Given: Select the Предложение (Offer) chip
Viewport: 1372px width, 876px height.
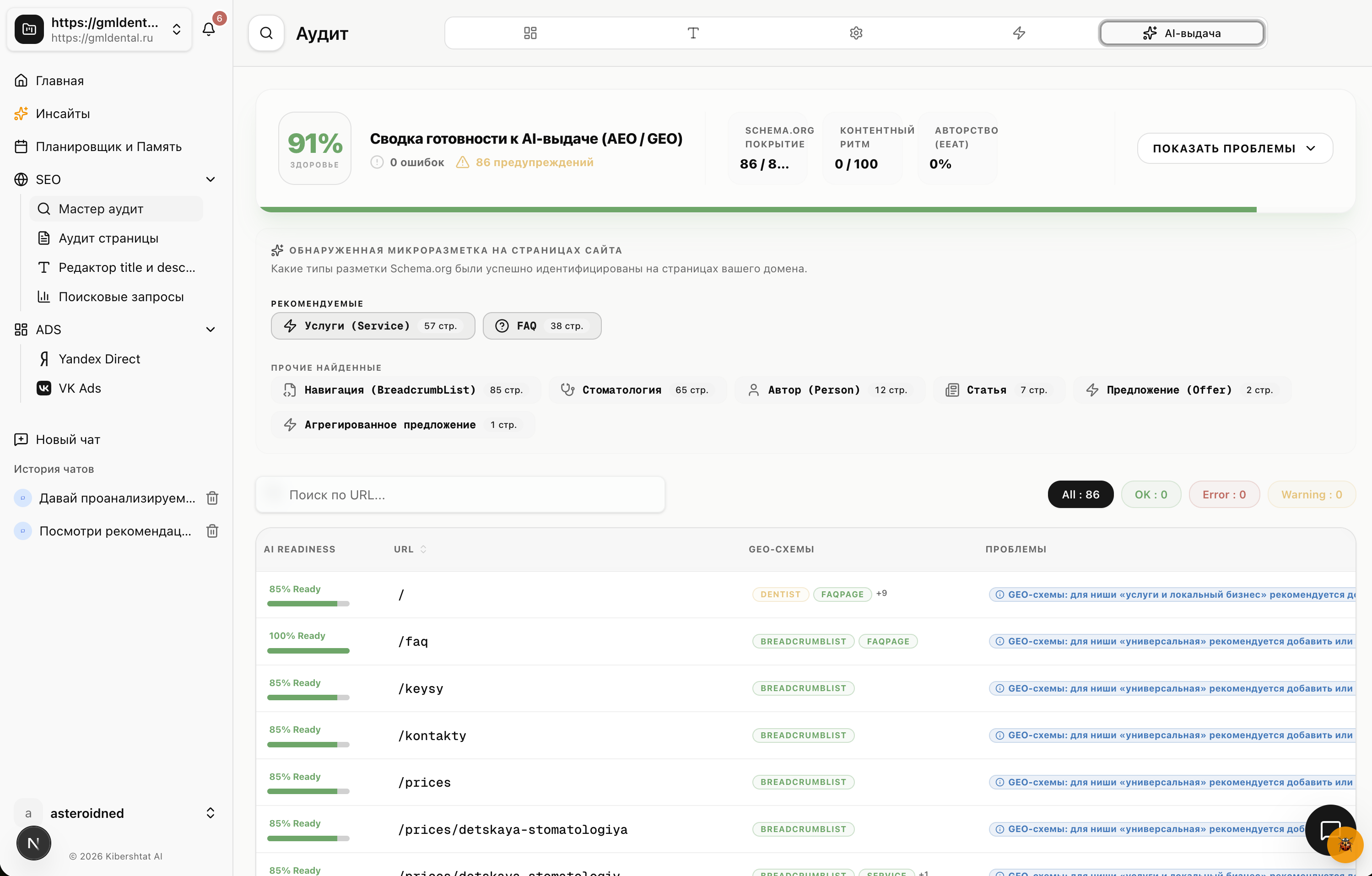Looking at the screenshot, I should (x=1182, y=390).
